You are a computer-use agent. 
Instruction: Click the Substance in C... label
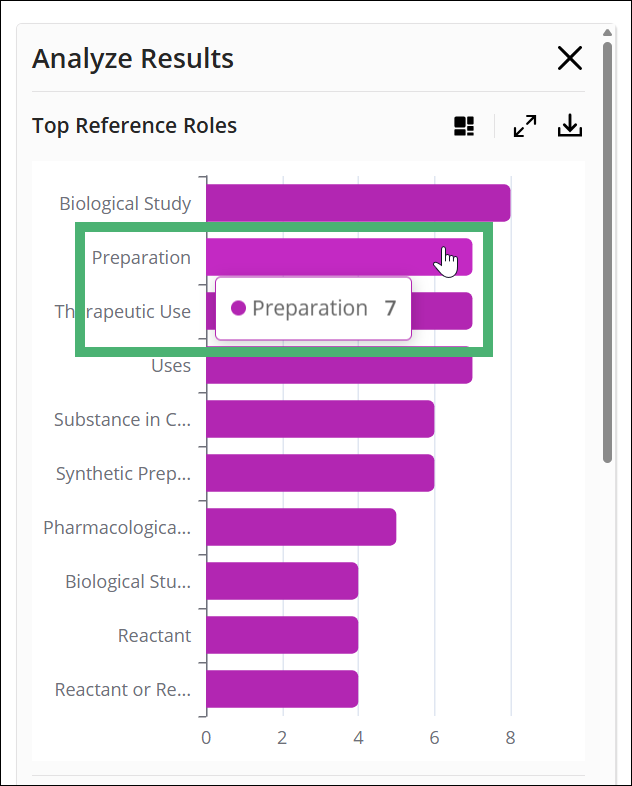click(x=122, y=420)
